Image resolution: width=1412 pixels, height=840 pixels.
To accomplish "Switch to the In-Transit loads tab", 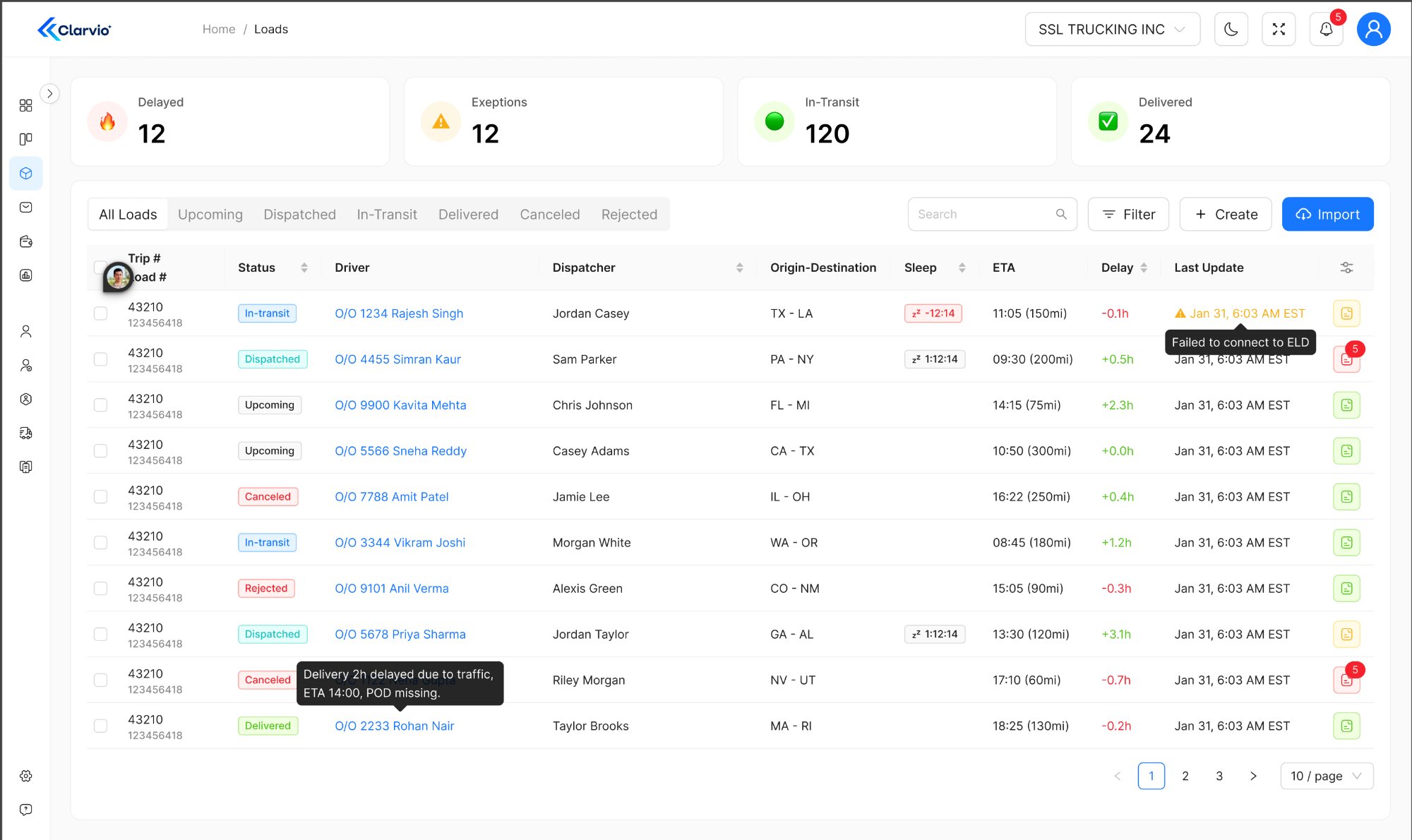I will [x=387, y=214].
